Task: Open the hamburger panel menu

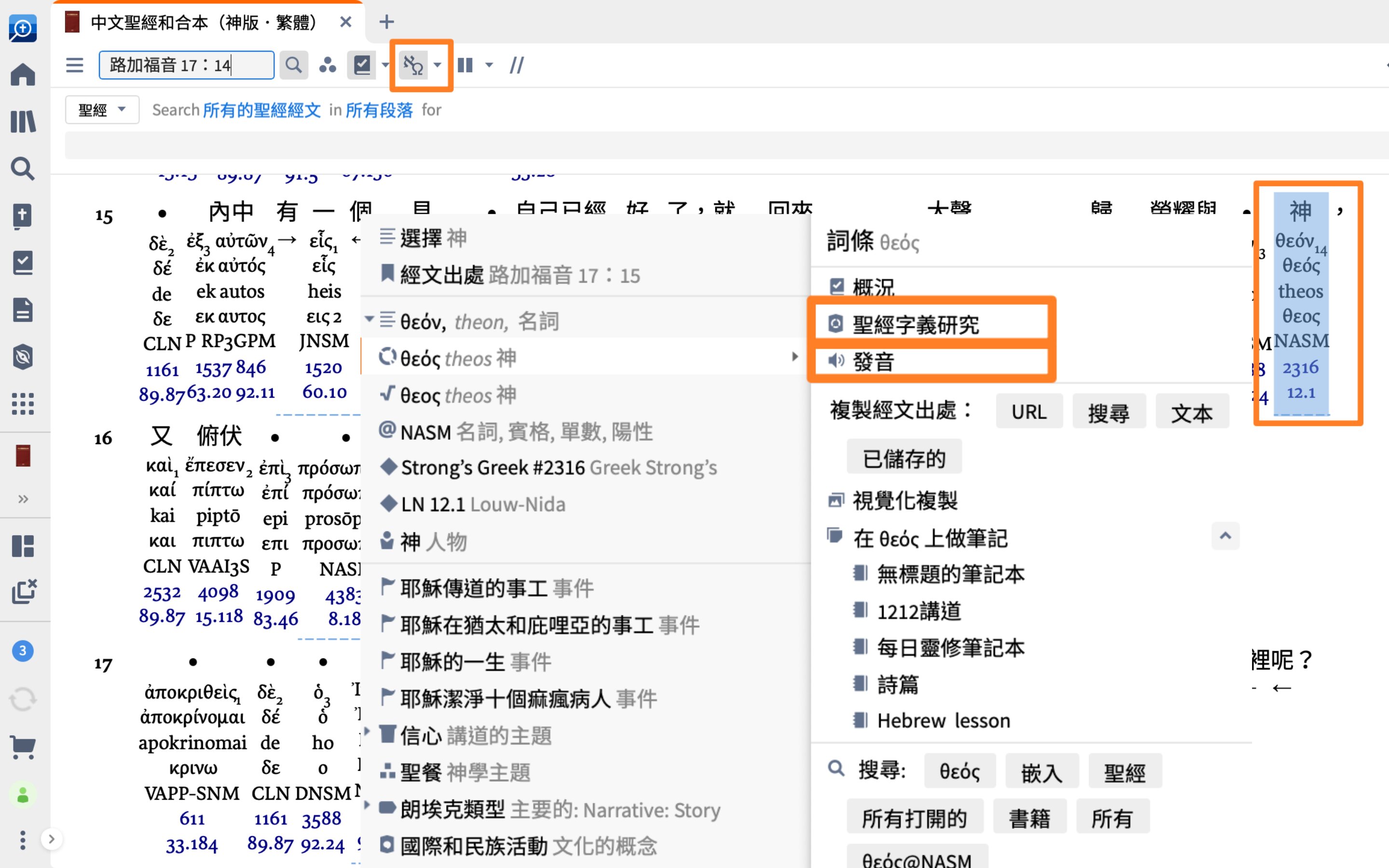Action: [x=75, y=65]
